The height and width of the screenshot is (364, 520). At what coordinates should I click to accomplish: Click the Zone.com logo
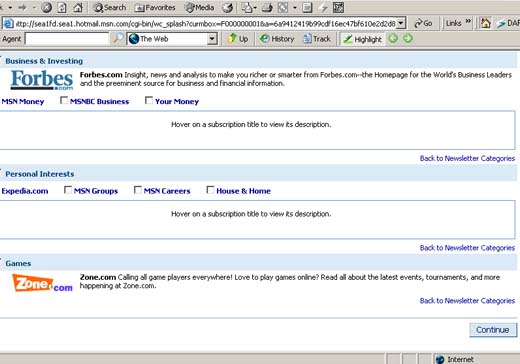tap(42, 283)
